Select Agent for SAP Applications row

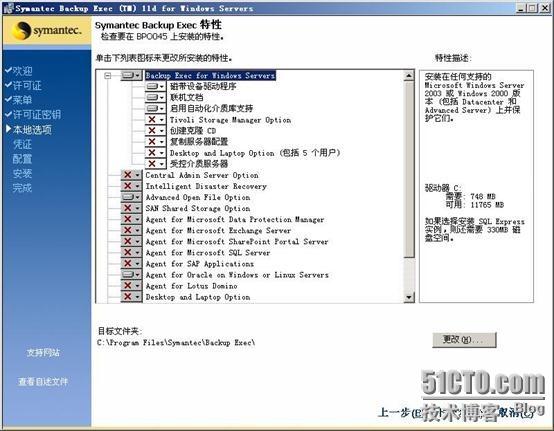click(200, 264)
